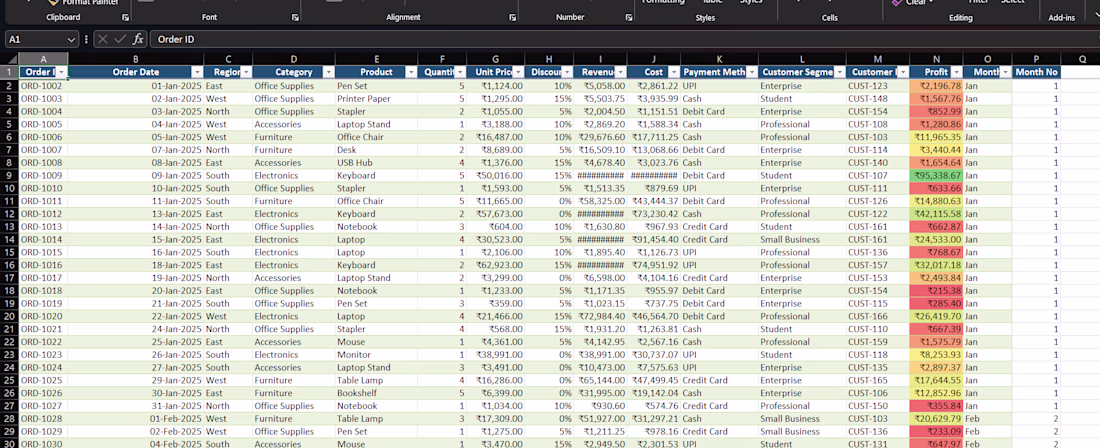Open the Profit column filter dropdown

(x=956, y=72)
